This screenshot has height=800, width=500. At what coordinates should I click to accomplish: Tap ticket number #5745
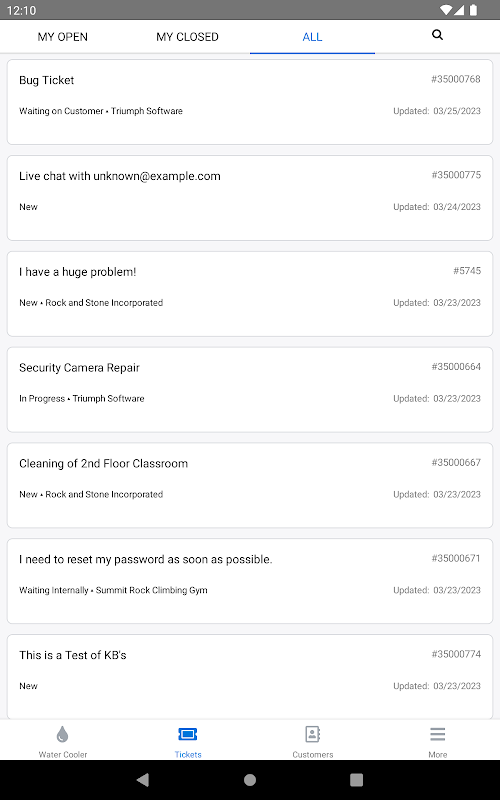coord(467,271)
